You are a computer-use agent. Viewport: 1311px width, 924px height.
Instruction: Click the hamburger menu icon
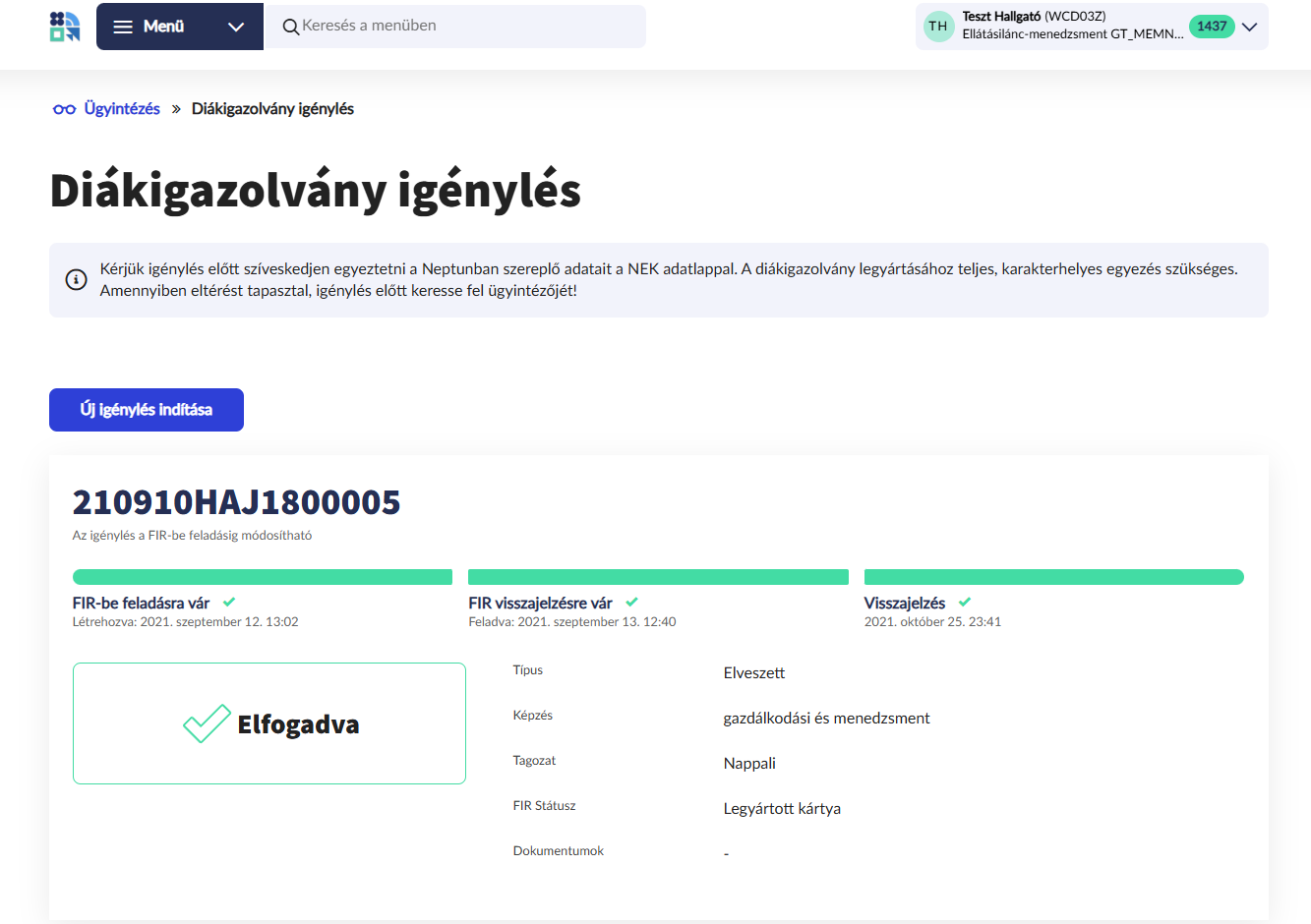click(123, 27)
